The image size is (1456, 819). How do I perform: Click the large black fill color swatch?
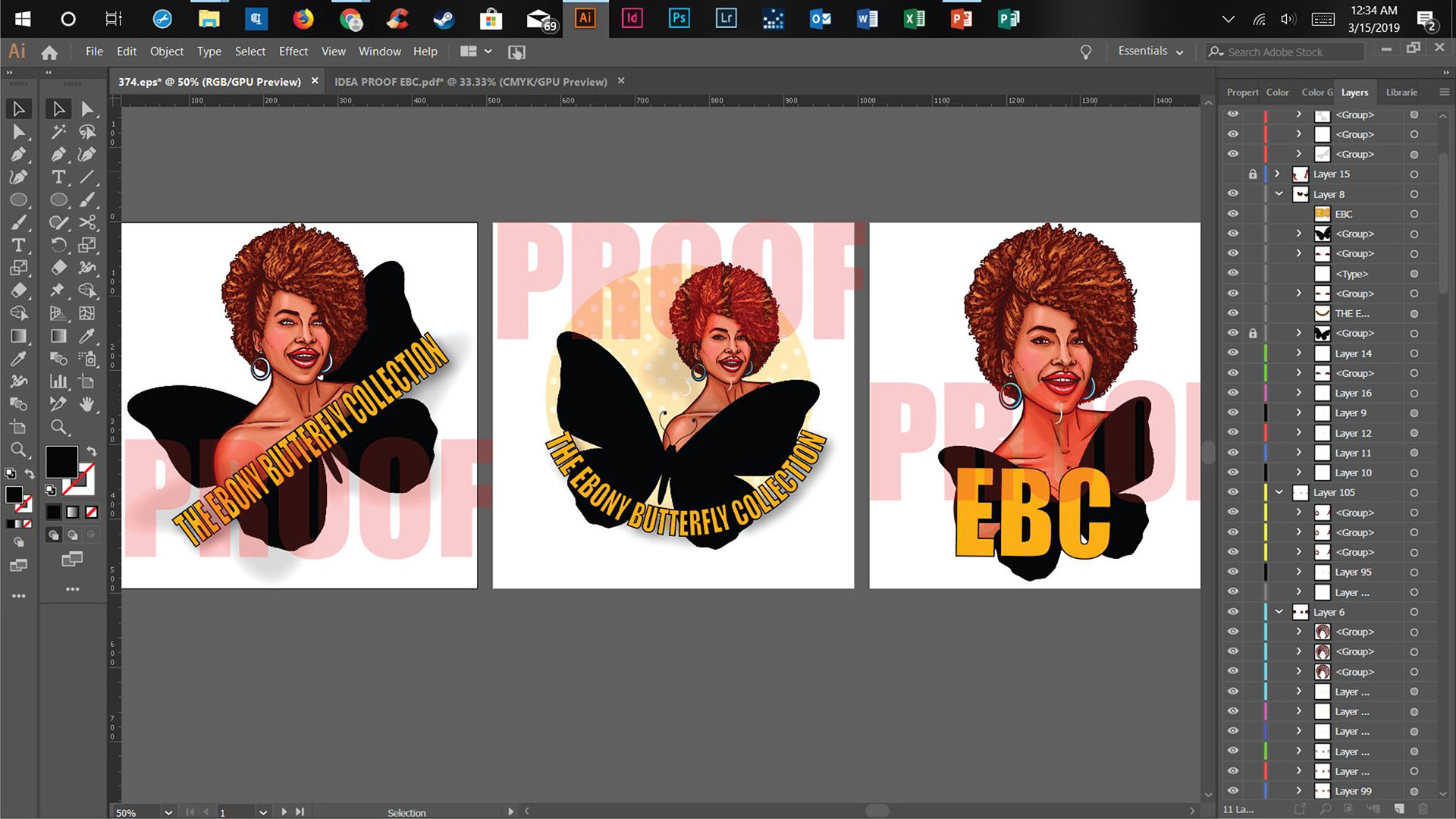point(61,461)
